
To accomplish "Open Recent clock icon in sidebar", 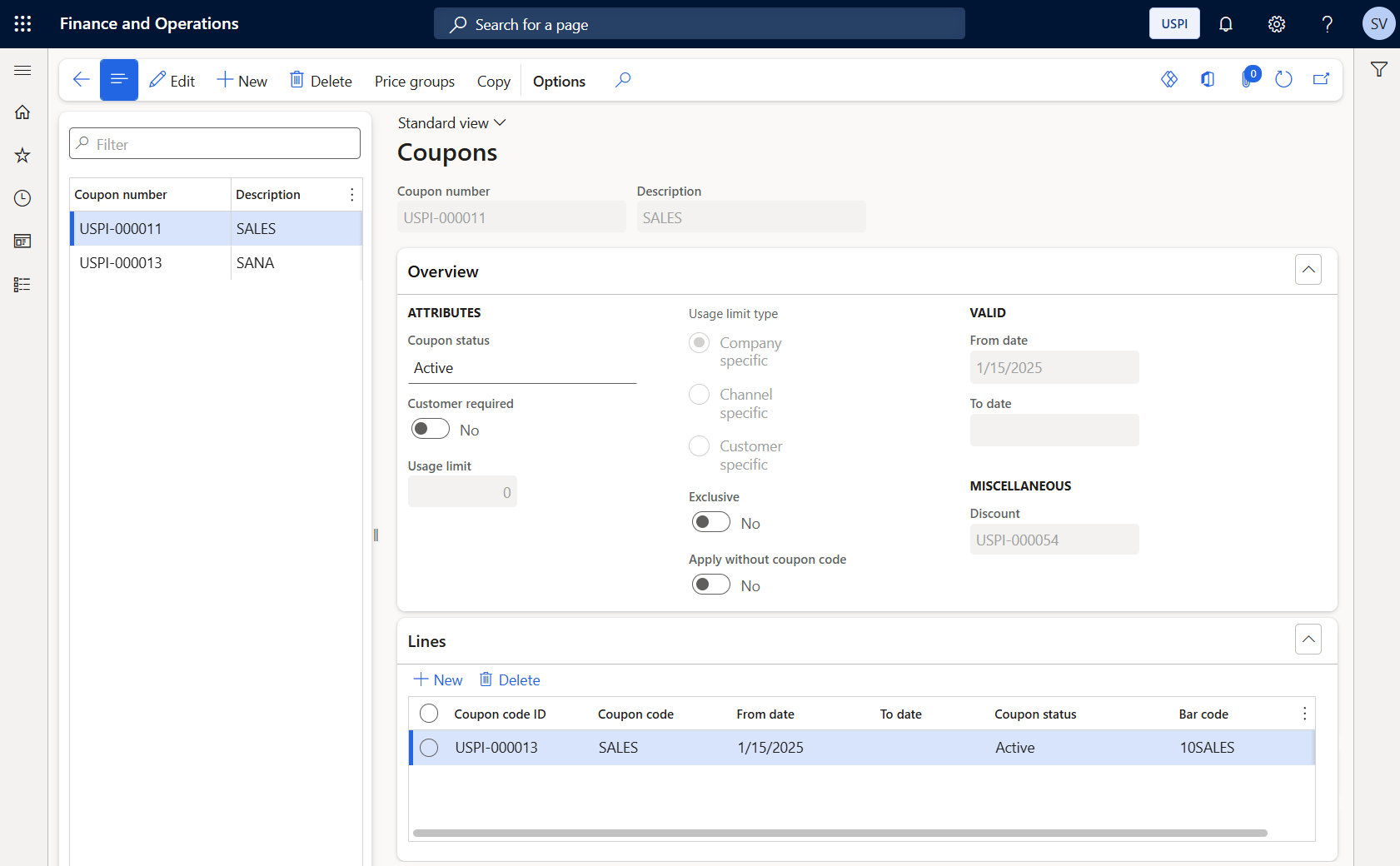I will pos(22,198).
